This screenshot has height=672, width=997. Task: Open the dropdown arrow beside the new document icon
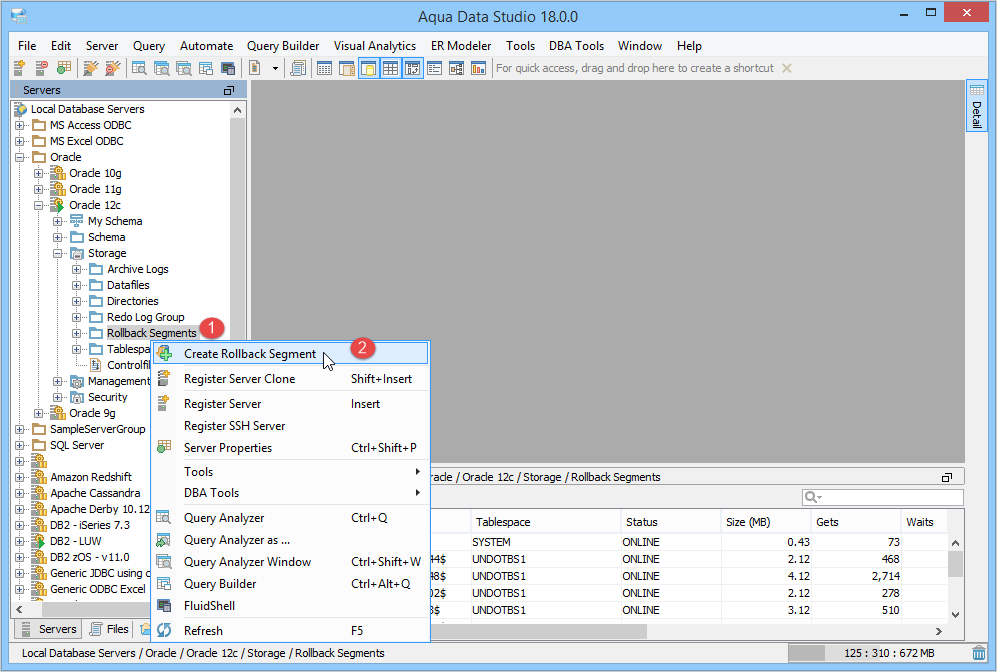275,68
